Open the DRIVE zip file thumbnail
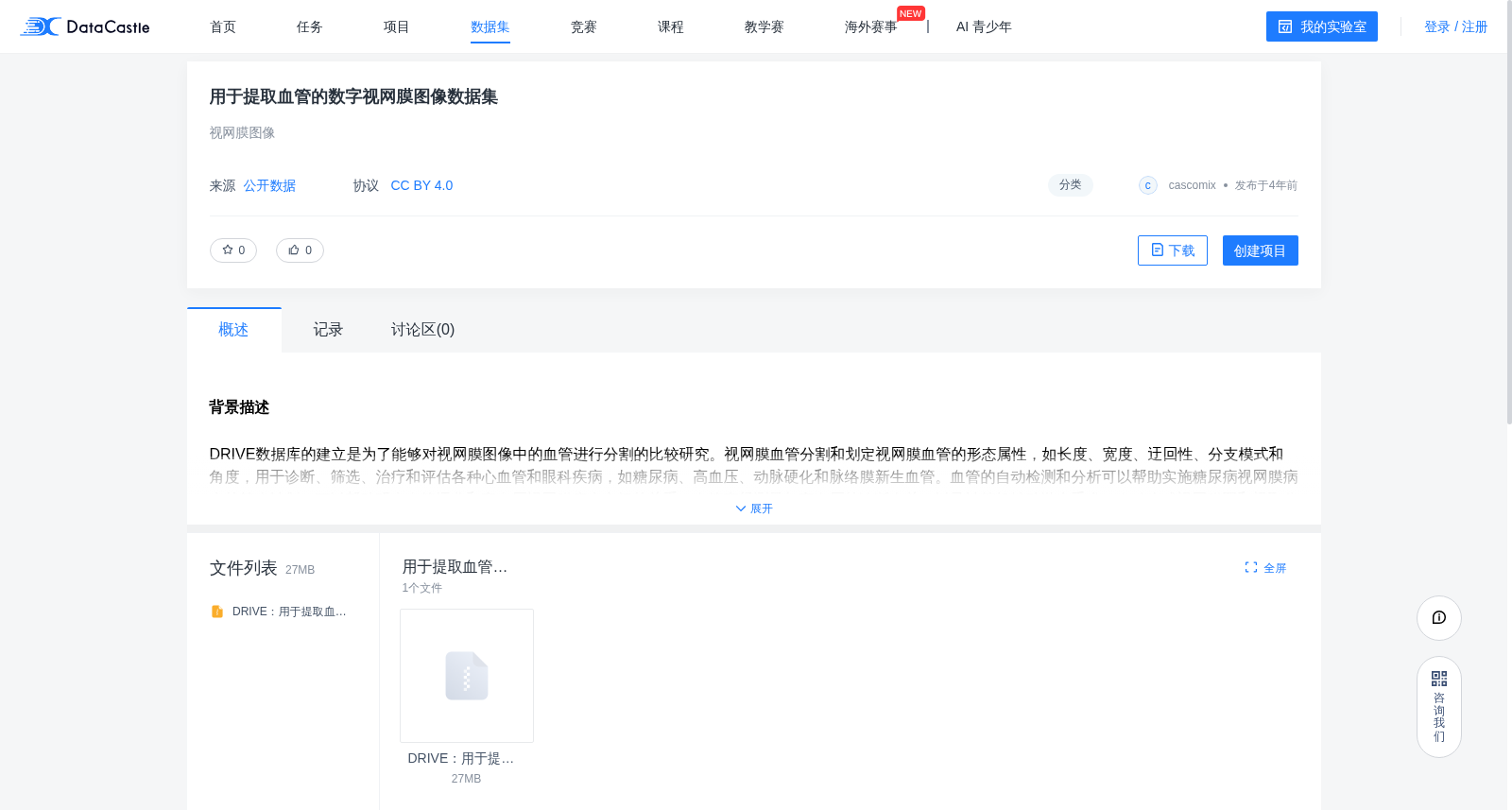Image resolution: width=1512 pixels, height=810 pixels. [x=467, y=676]
